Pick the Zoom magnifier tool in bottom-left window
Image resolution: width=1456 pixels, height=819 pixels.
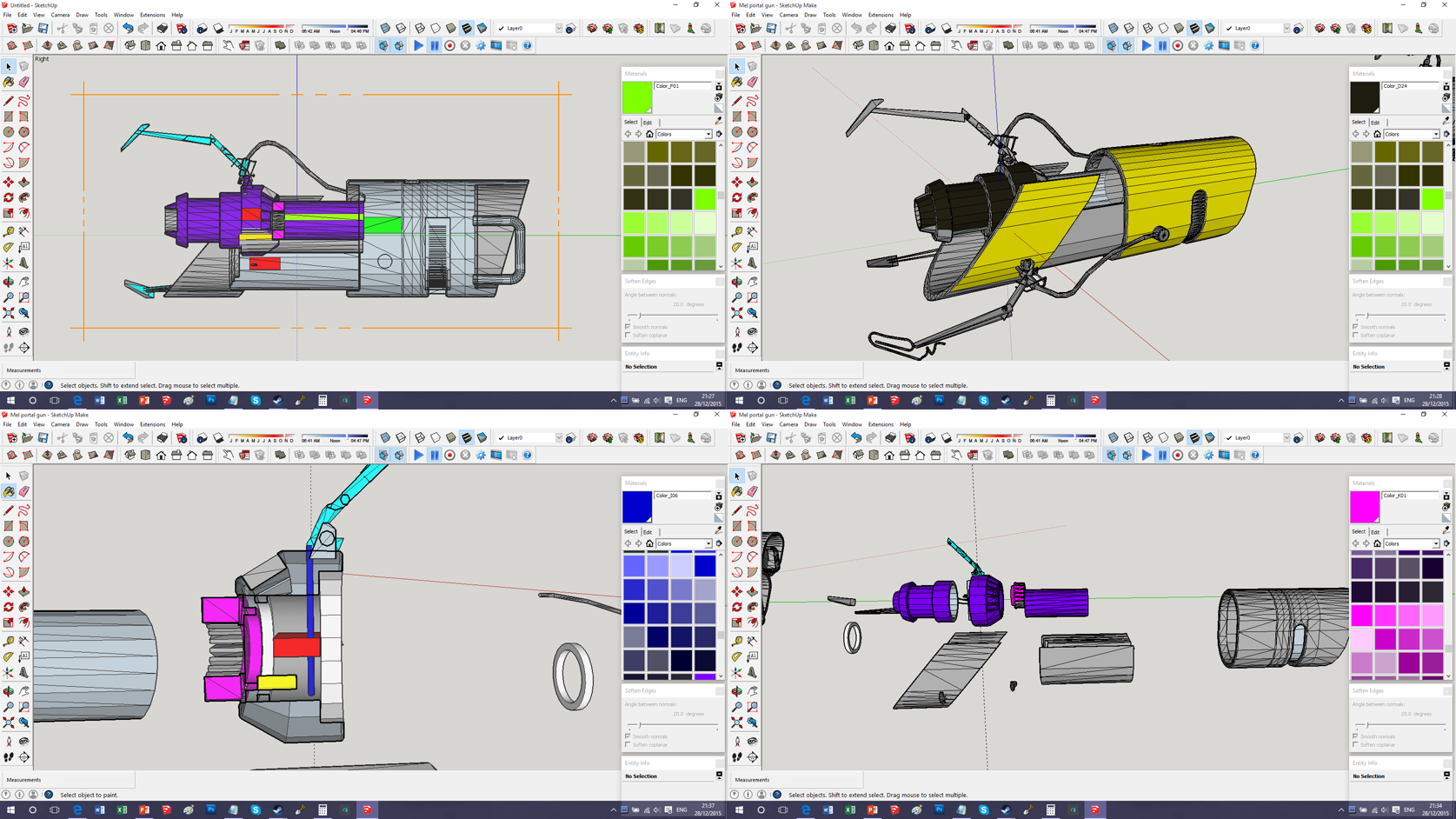(9, 707)
